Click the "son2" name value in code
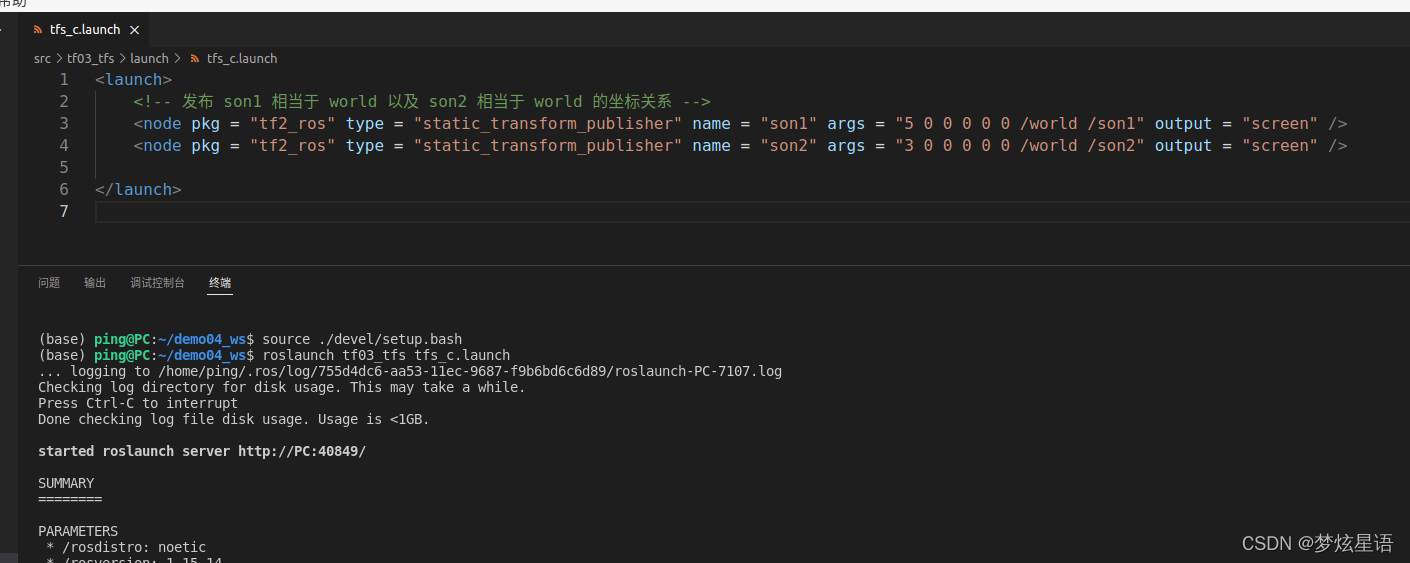The height and width of the screenshot is (563, 1410). [788, 146]
